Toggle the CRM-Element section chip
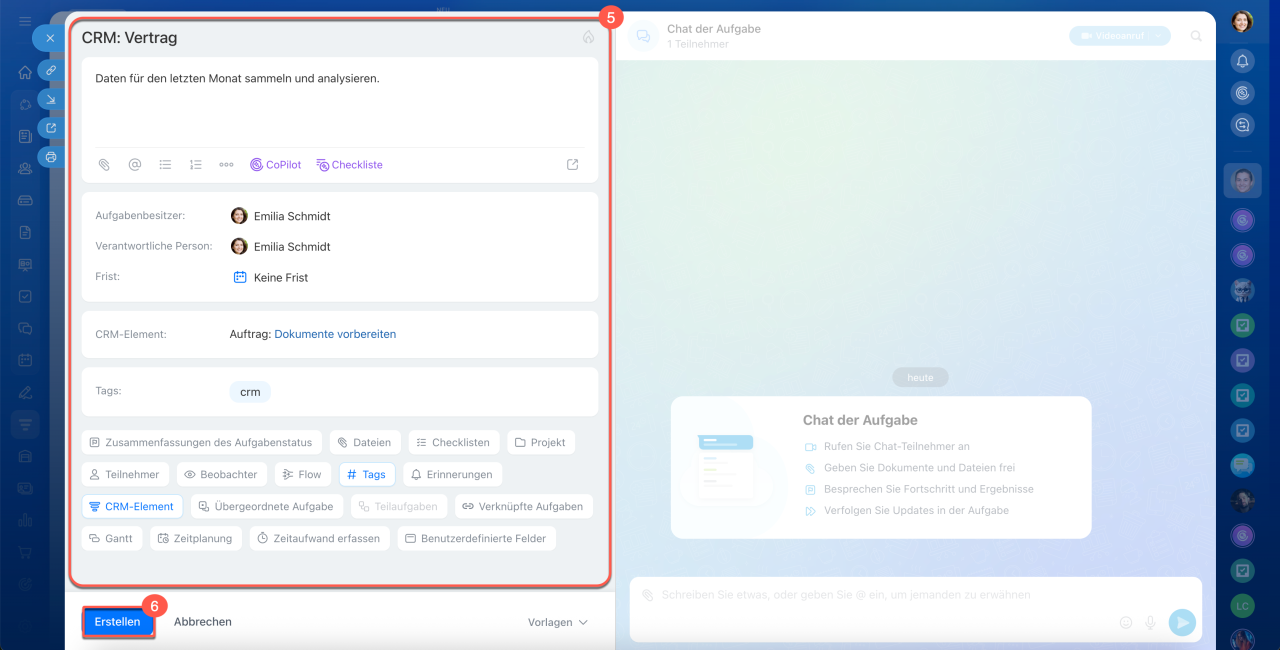 click(x=132, y=506)
